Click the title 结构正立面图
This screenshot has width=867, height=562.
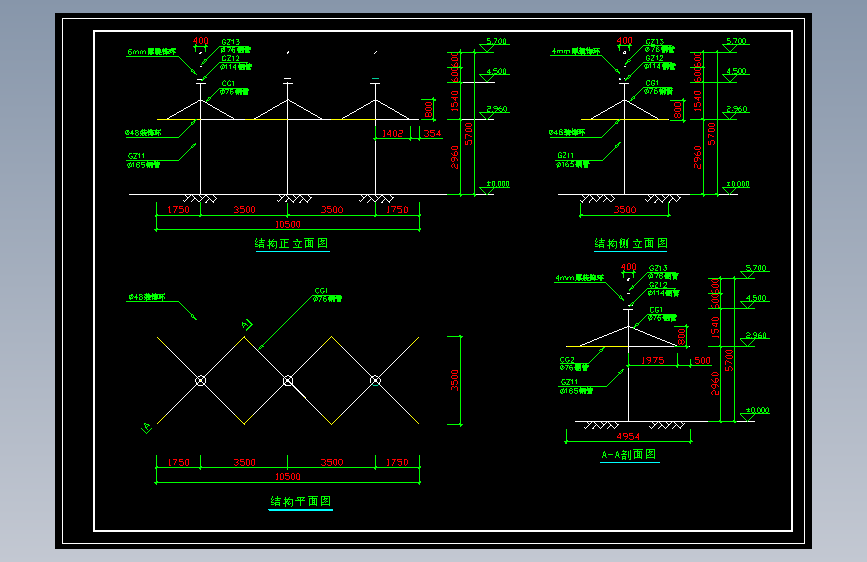[291, 243]
